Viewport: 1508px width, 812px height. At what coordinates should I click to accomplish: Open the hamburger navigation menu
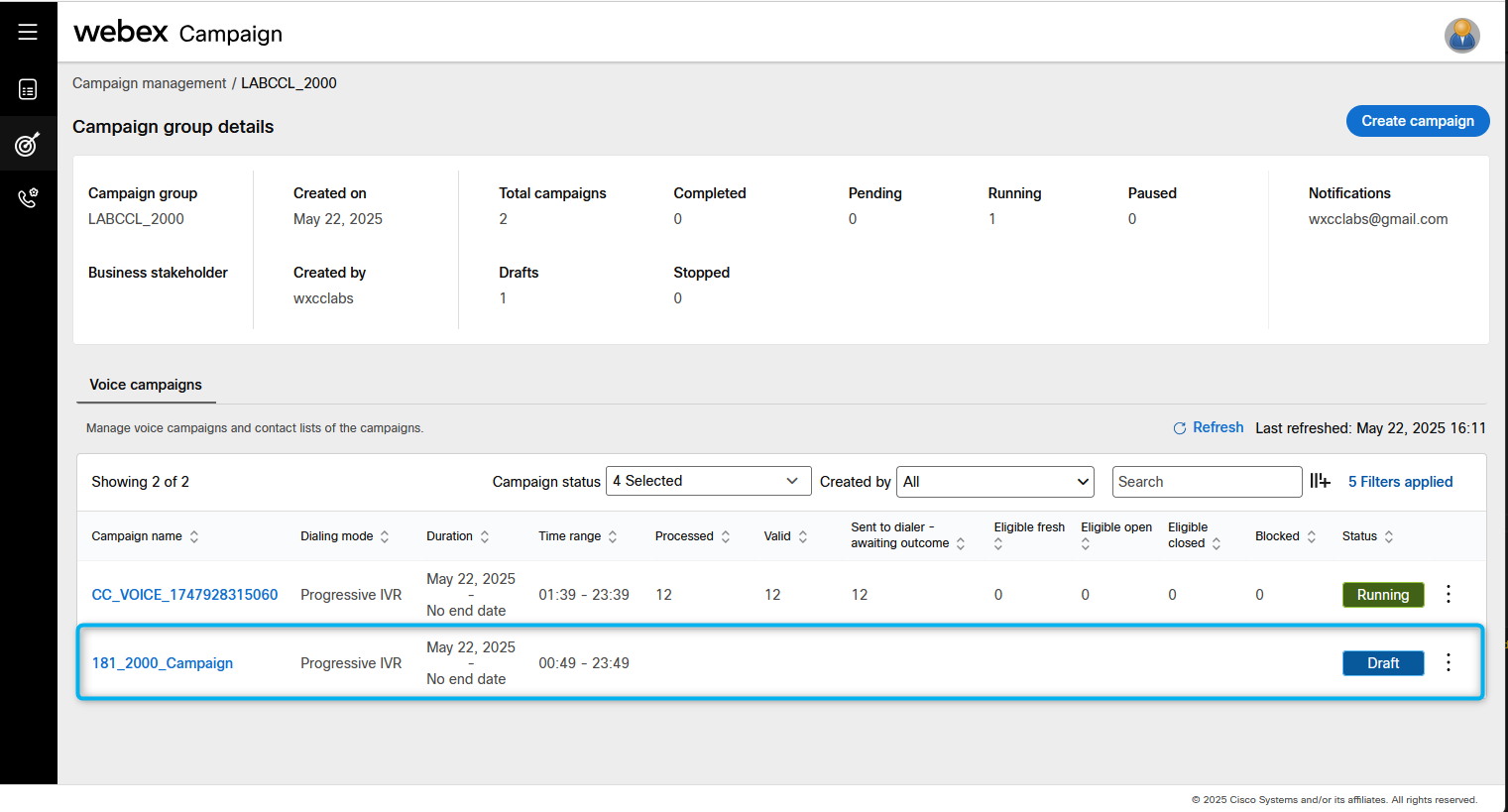(x=28, y=32)
